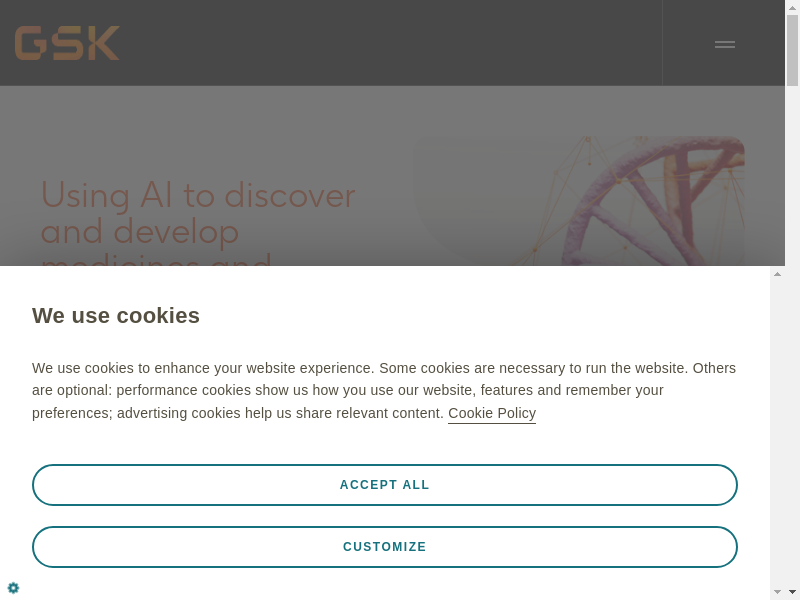Screen dimensions: 800x600
Task: Click the cookie description paragraph text
Action: click(300, 390)
